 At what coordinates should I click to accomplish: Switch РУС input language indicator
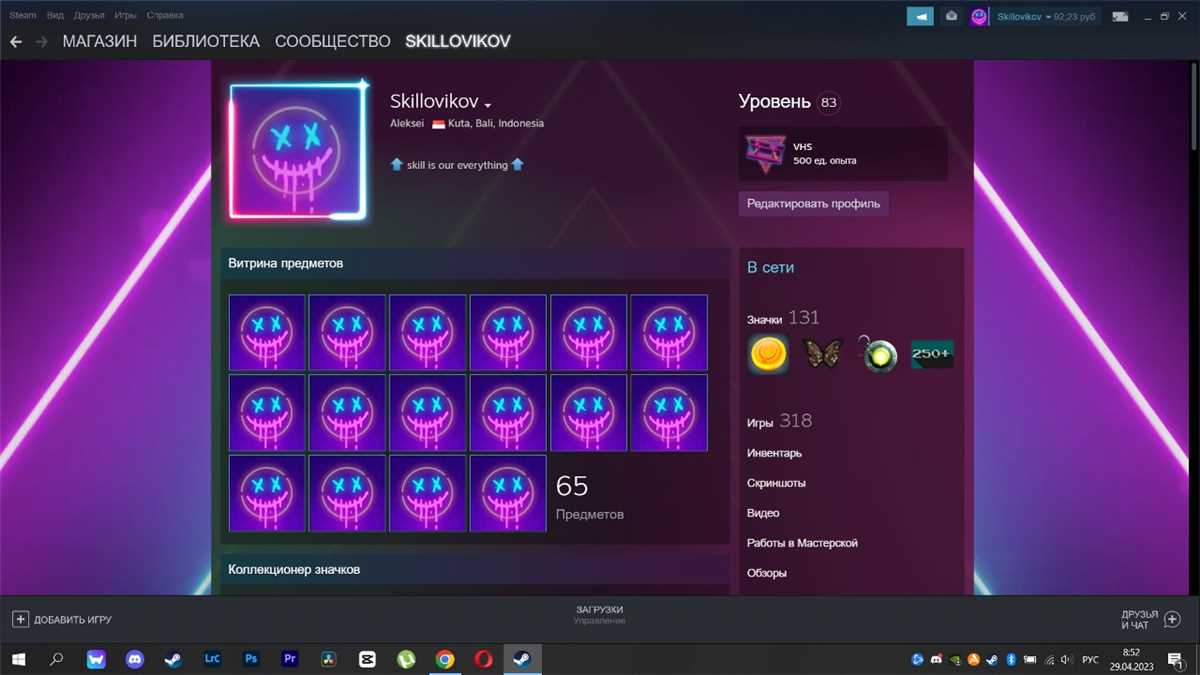[x=1090, y=659]
